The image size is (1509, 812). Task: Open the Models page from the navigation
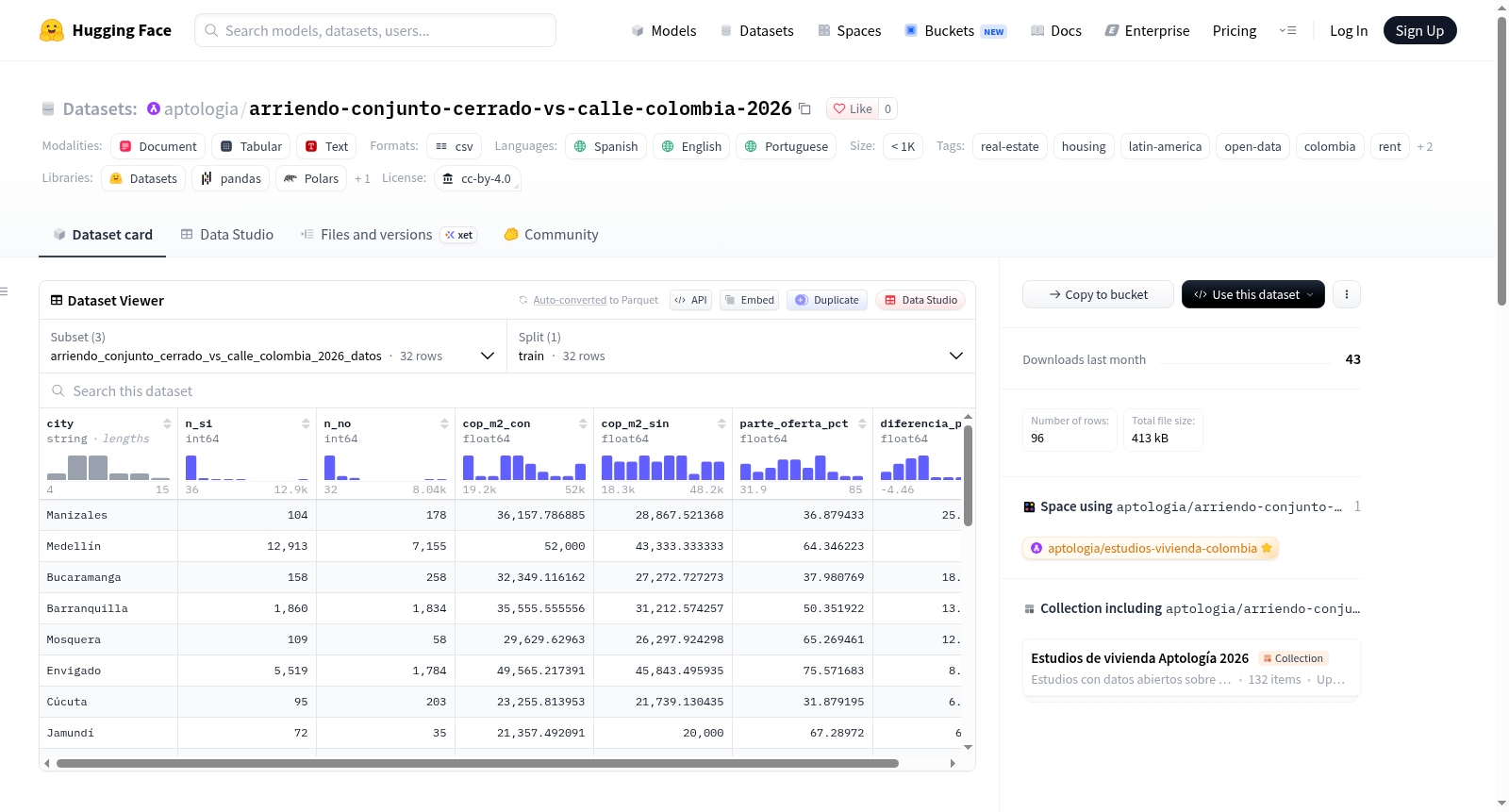(x=664, y=30)
